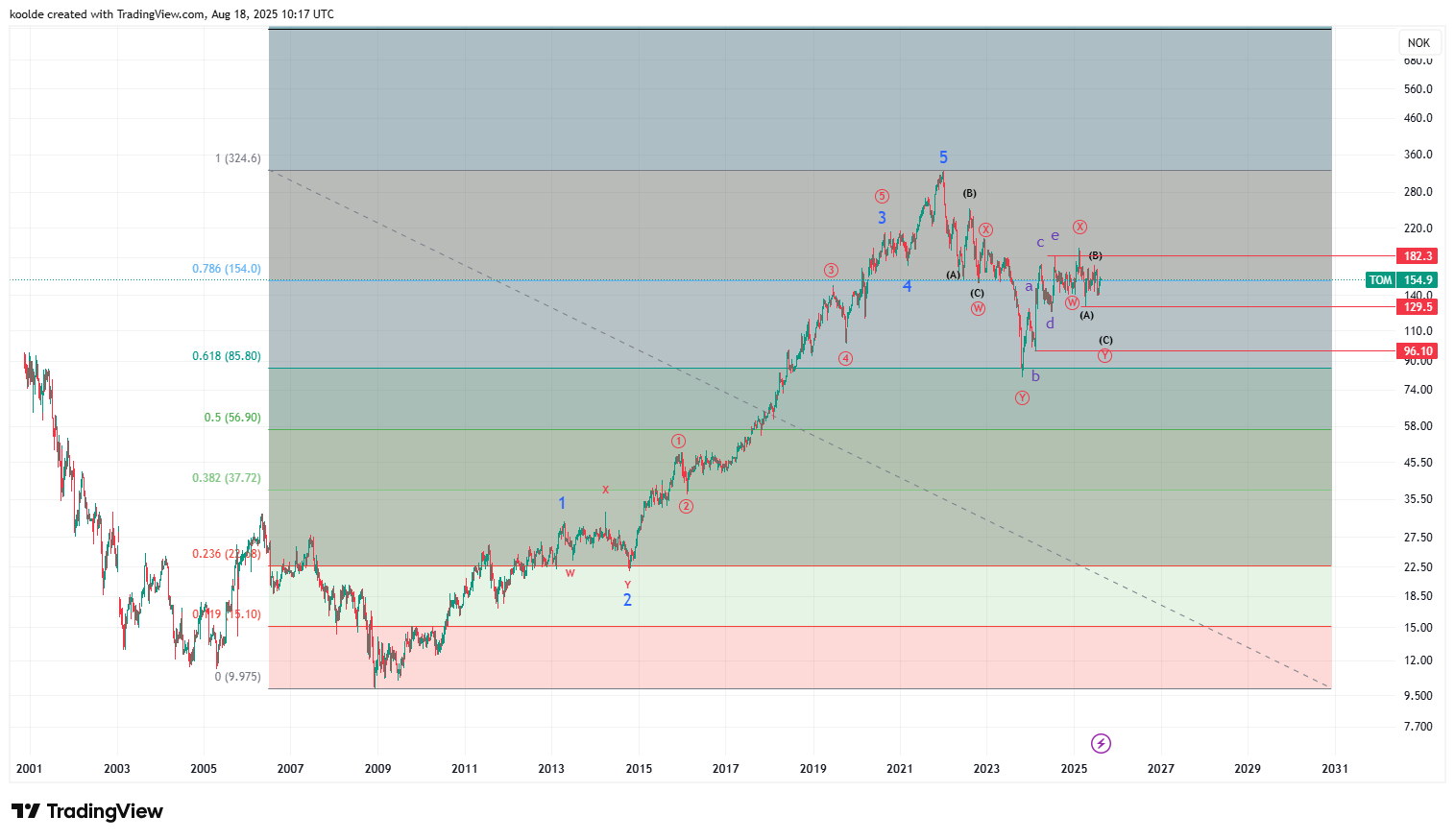The image size is (1455, 840).
Task: Click the TradingView logo
Action: click(x=87, y=811)
